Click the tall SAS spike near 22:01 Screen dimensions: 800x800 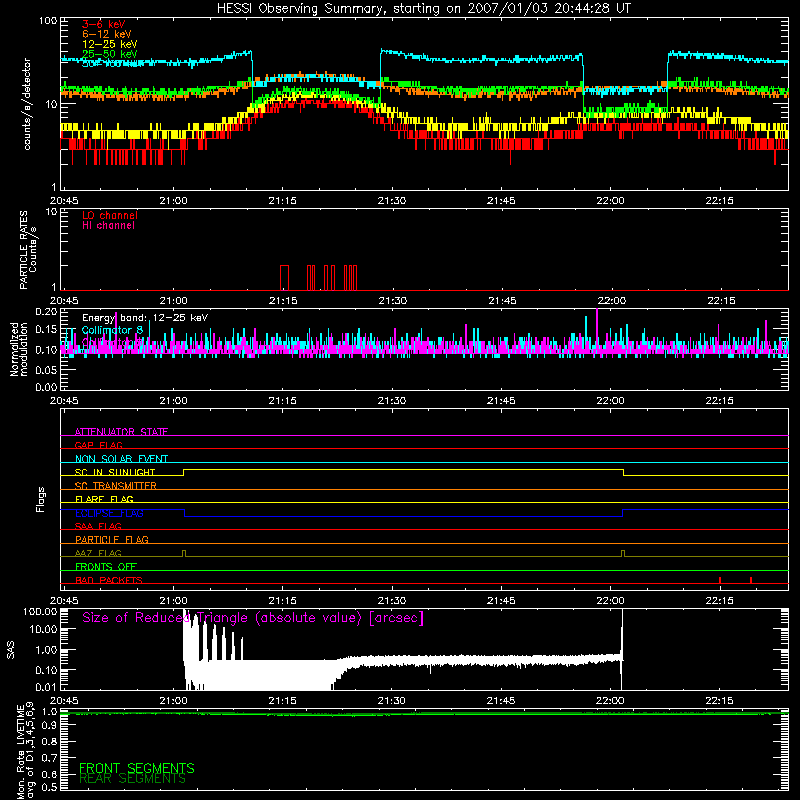point(622,649)
